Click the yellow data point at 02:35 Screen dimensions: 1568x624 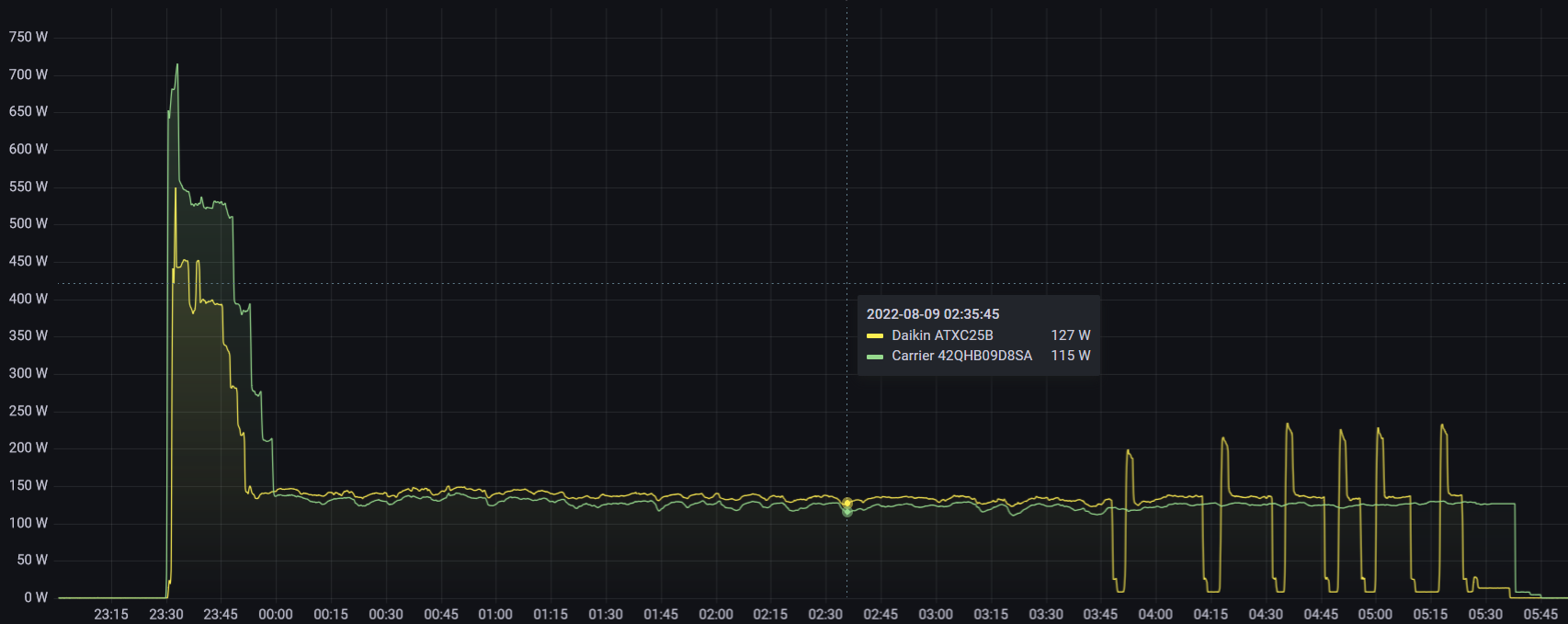click(847, 503)
